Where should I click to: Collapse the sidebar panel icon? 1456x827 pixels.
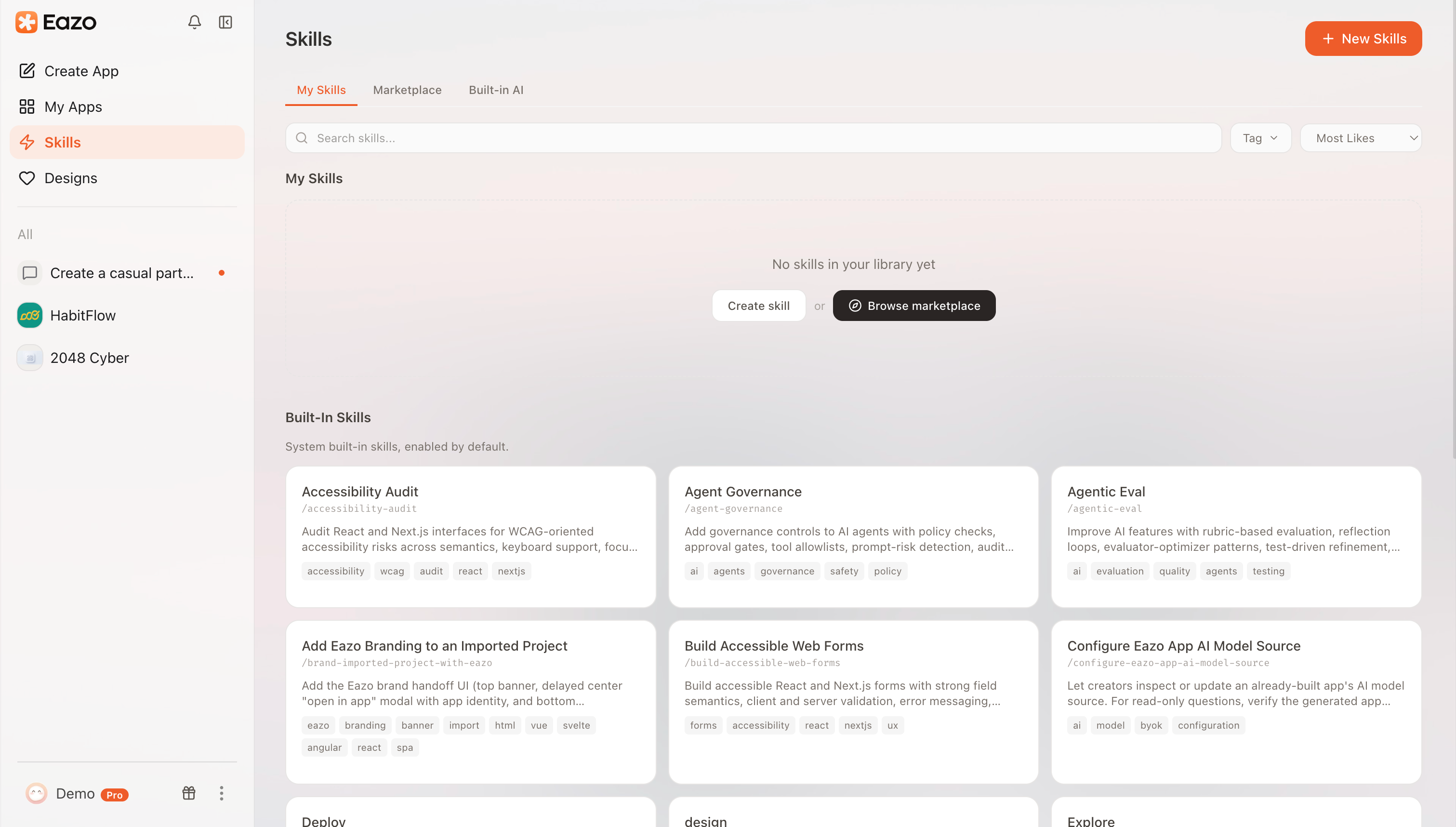tap(225, 22)
